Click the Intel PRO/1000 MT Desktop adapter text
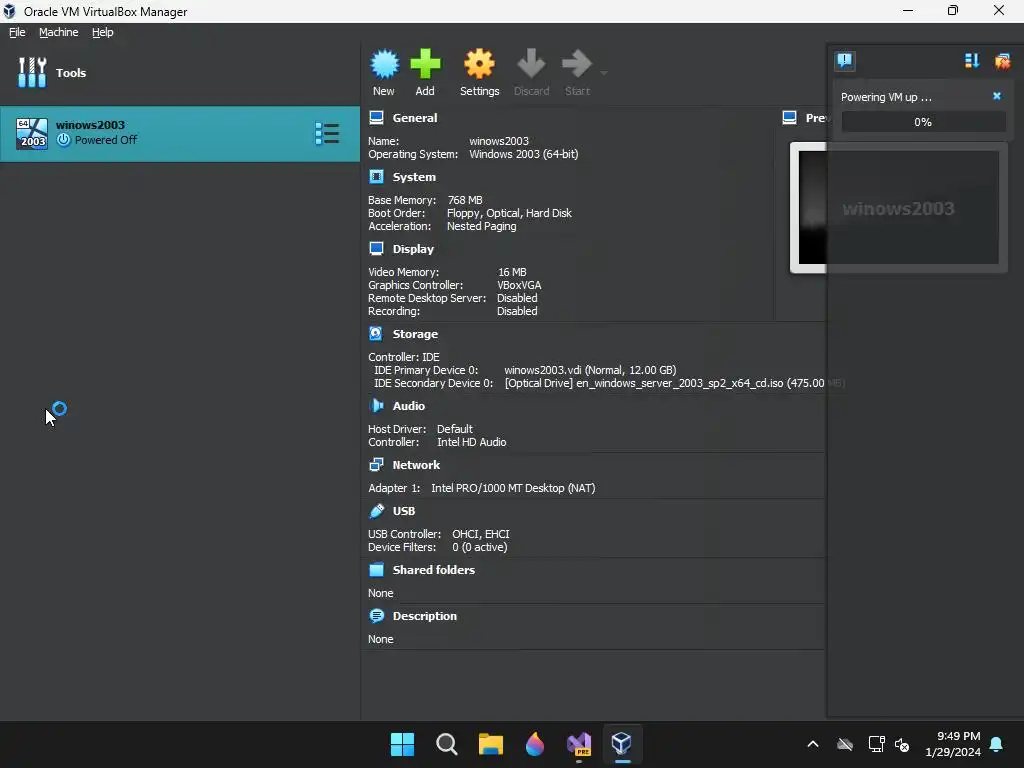The height and width of the screenshot is (768, 1024). 513,488
